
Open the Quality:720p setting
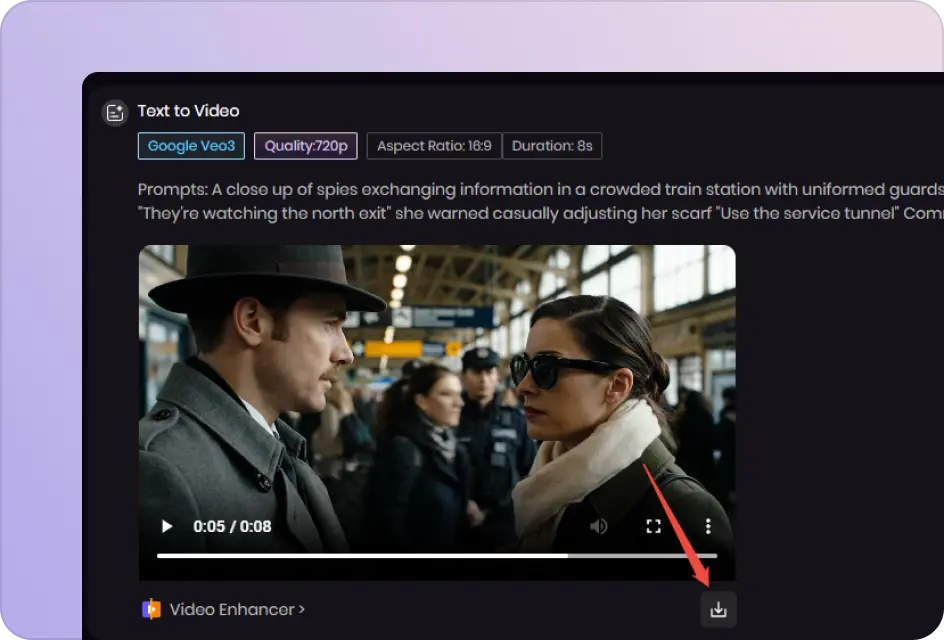click(306, 145)
